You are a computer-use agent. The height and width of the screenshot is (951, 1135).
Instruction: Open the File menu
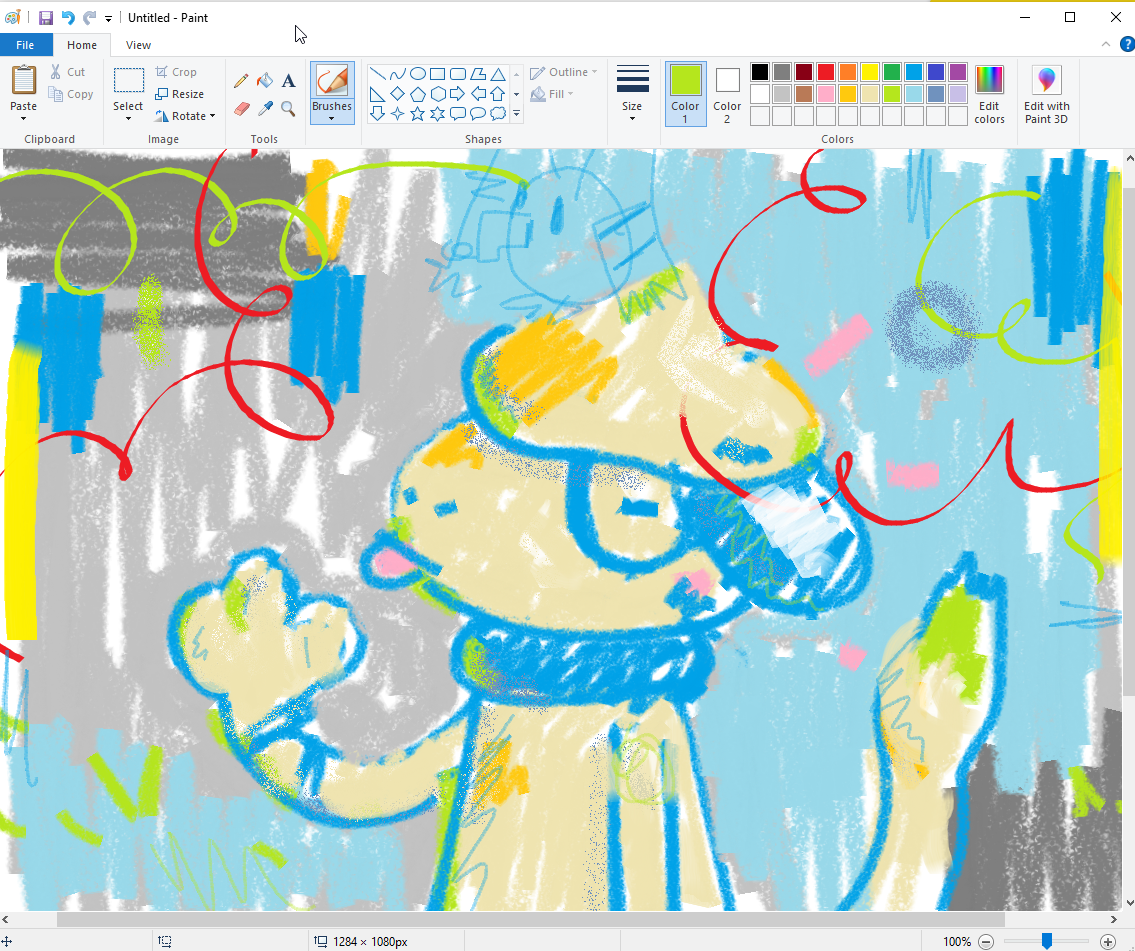[x=25, y=45]
